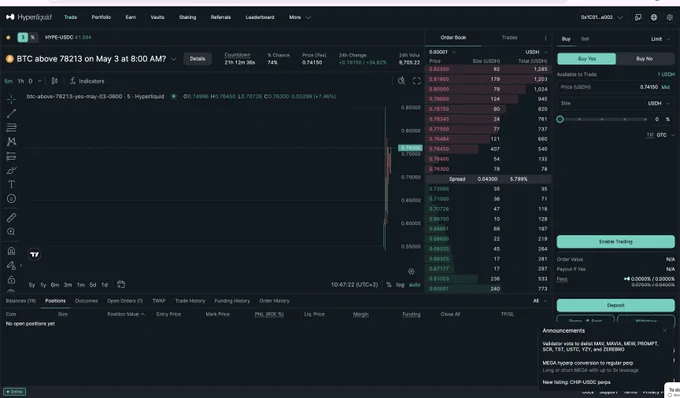
Task: Open the candlestick chart style selector
Action: 55,81
